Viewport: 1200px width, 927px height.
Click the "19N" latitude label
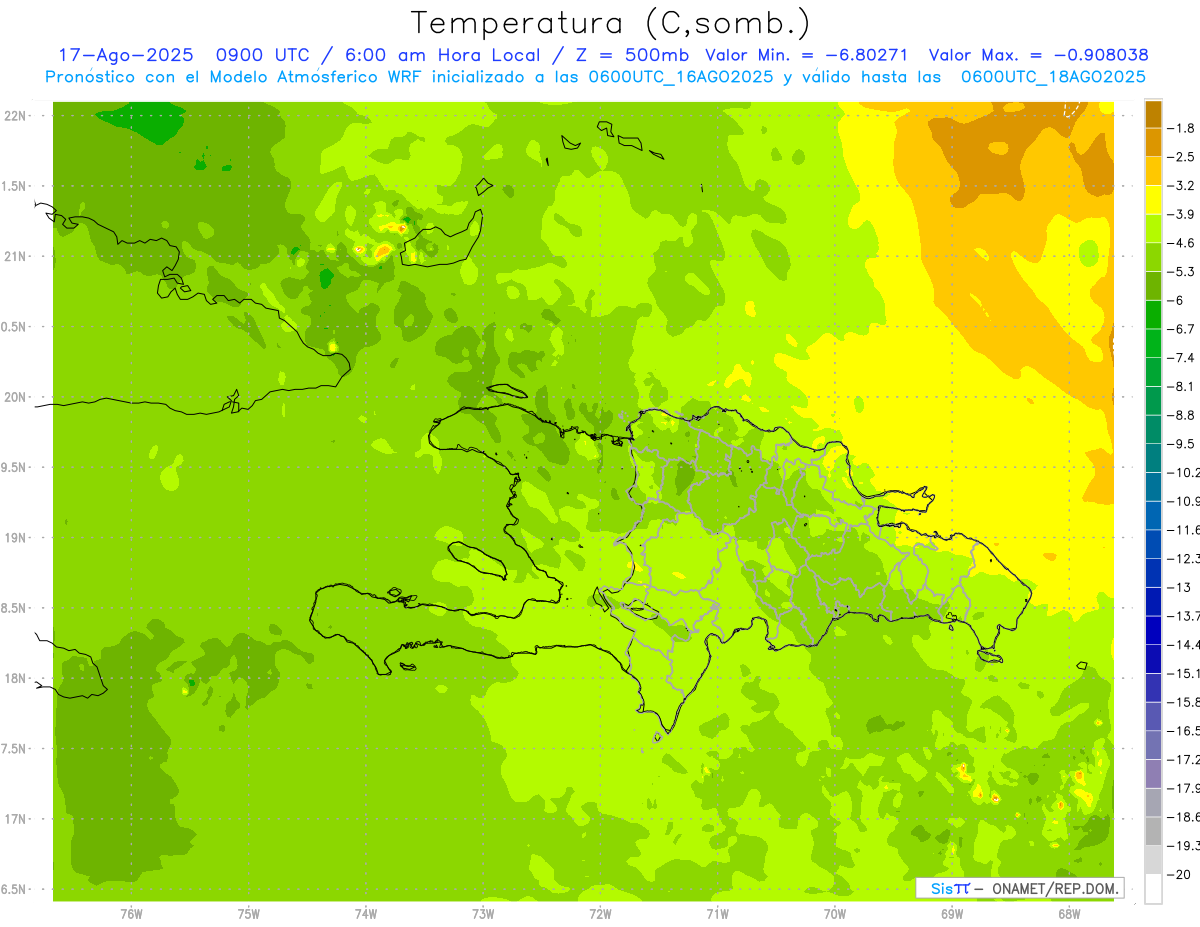tap(14, 538)
